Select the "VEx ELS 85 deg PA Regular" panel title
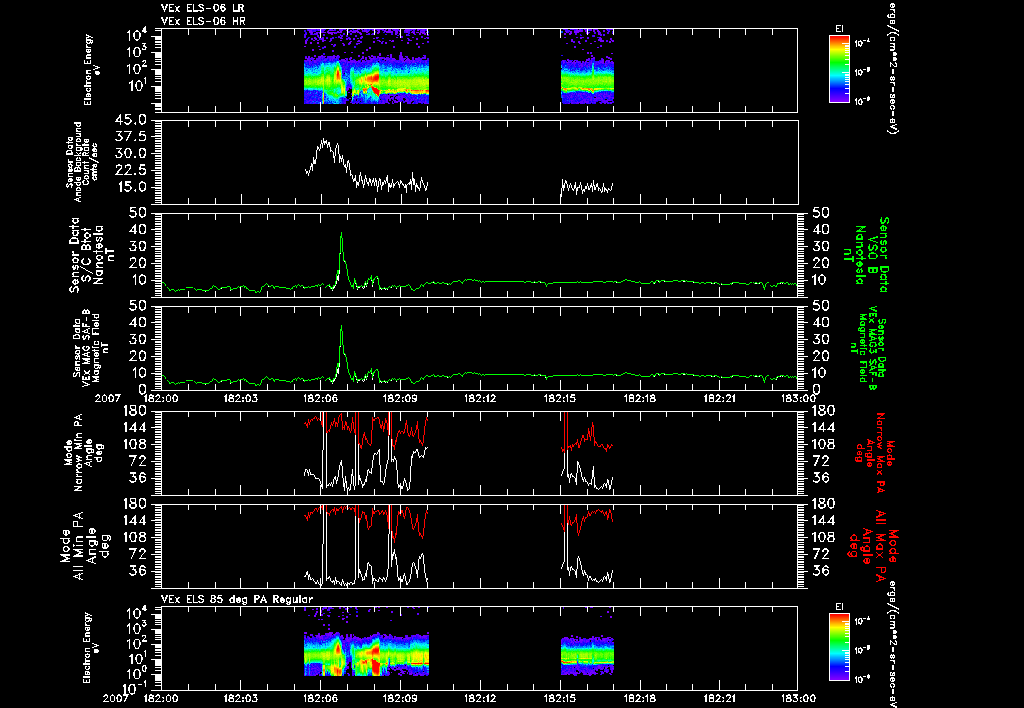1024x708 pixels. point(237,599)
